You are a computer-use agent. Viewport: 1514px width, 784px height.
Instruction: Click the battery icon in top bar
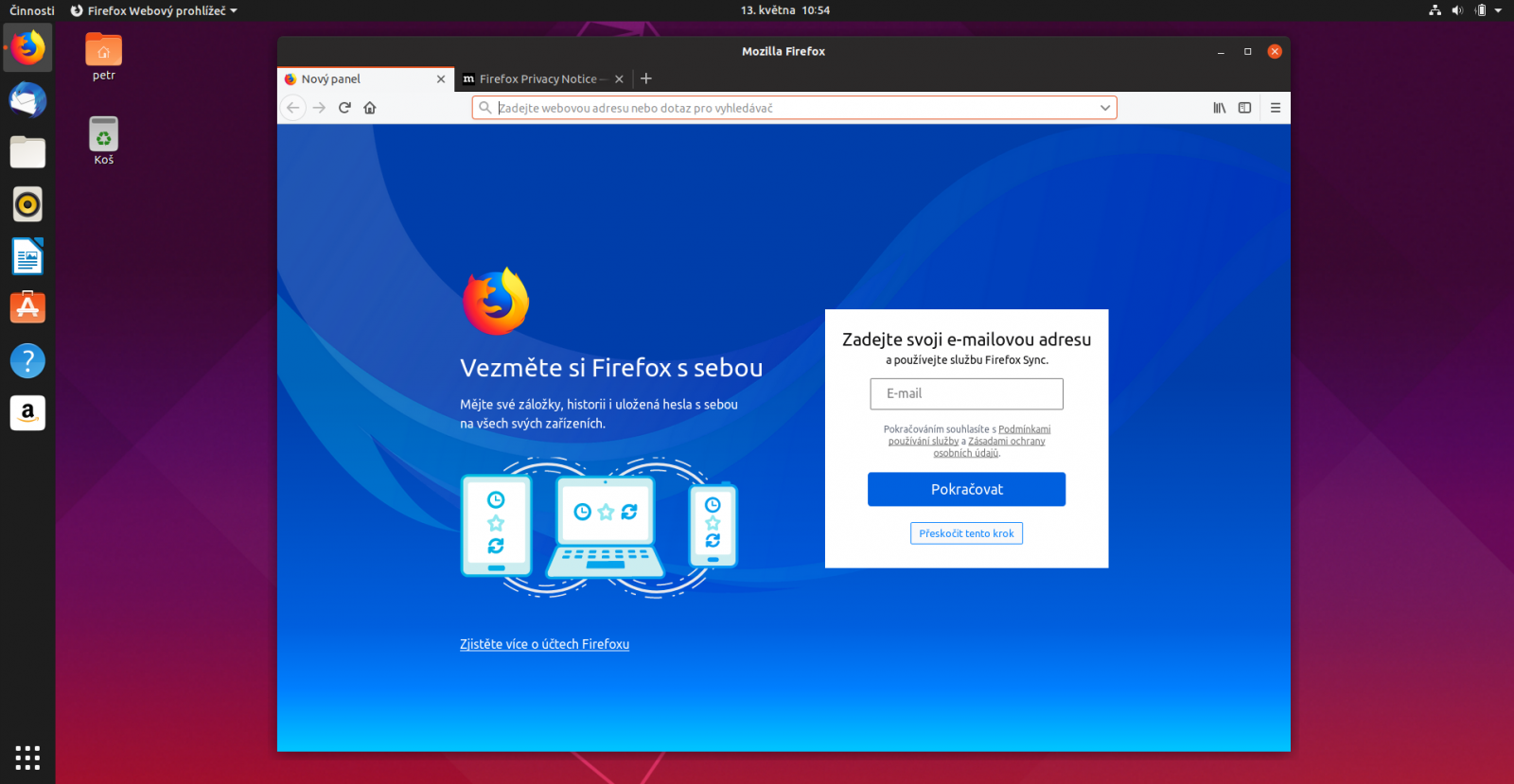point(1481,10)
